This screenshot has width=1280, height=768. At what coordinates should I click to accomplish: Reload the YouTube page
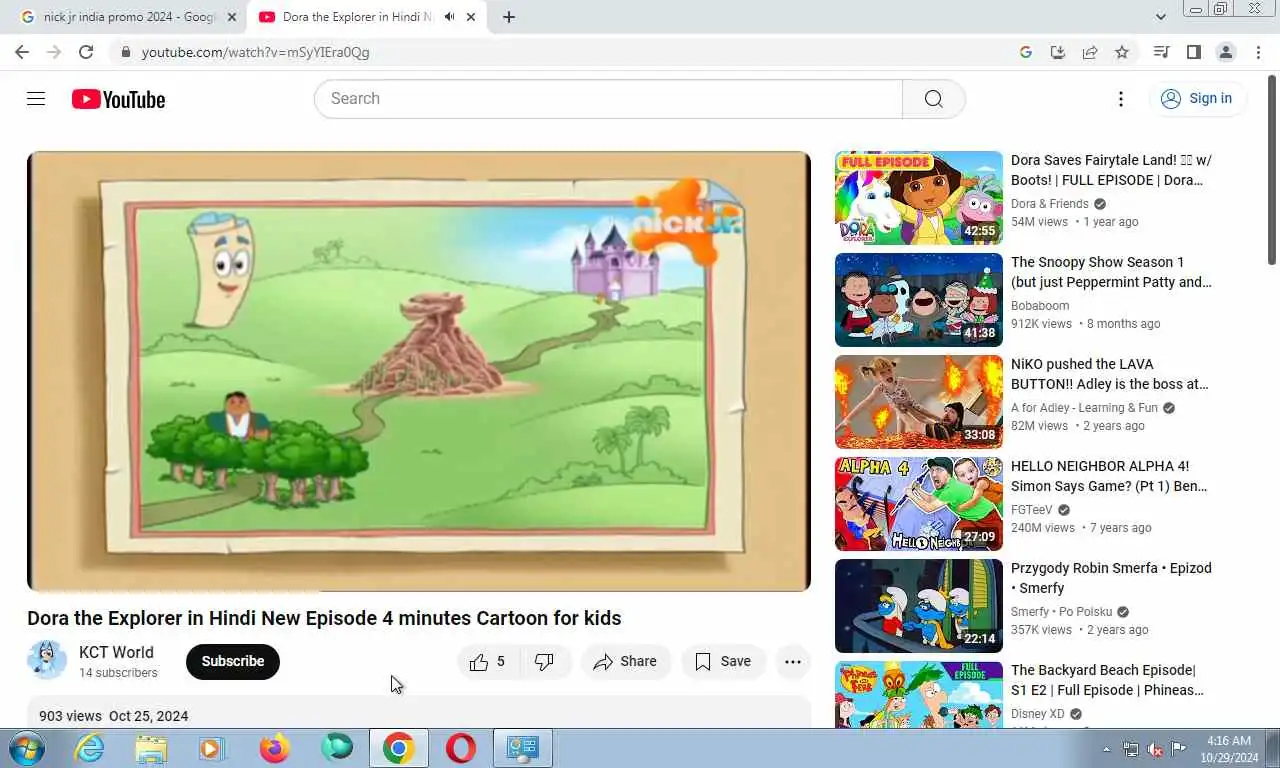86,52
